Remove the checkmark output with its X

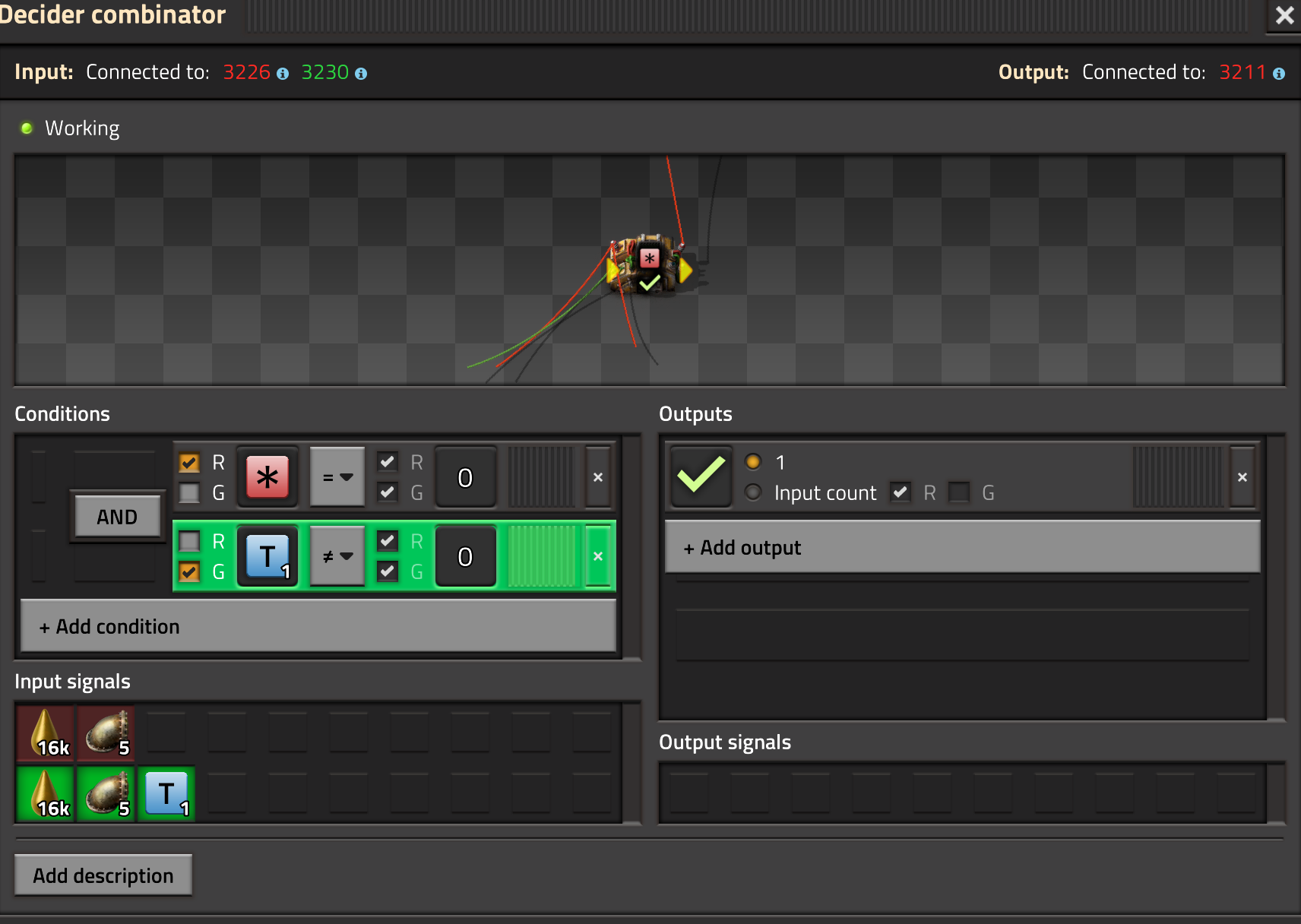(x=1242, y=477)
